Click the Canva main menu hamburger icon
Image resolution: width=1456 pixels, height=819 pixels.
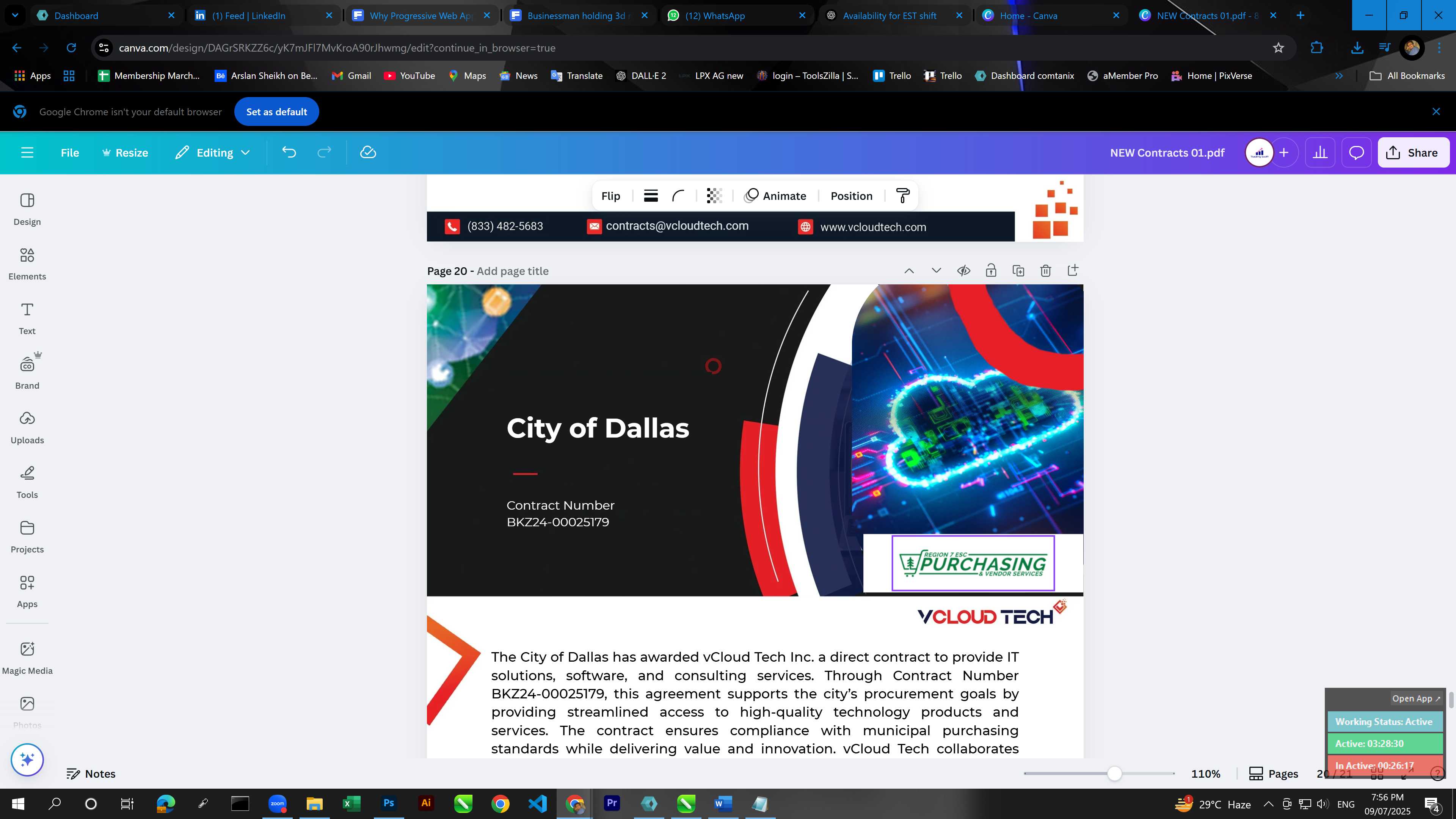27,152
